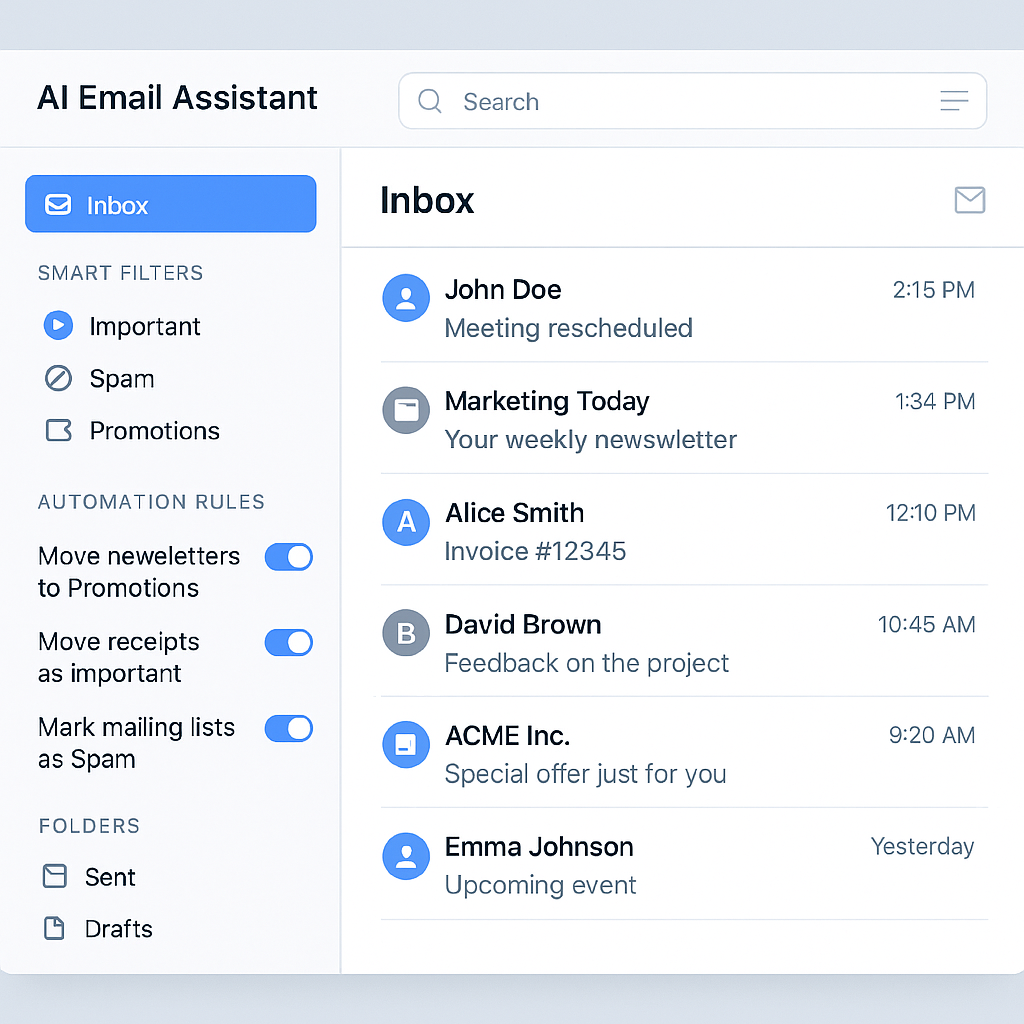
Task: Click the 12:10 PM timestamp
Action: pos(931,513)
